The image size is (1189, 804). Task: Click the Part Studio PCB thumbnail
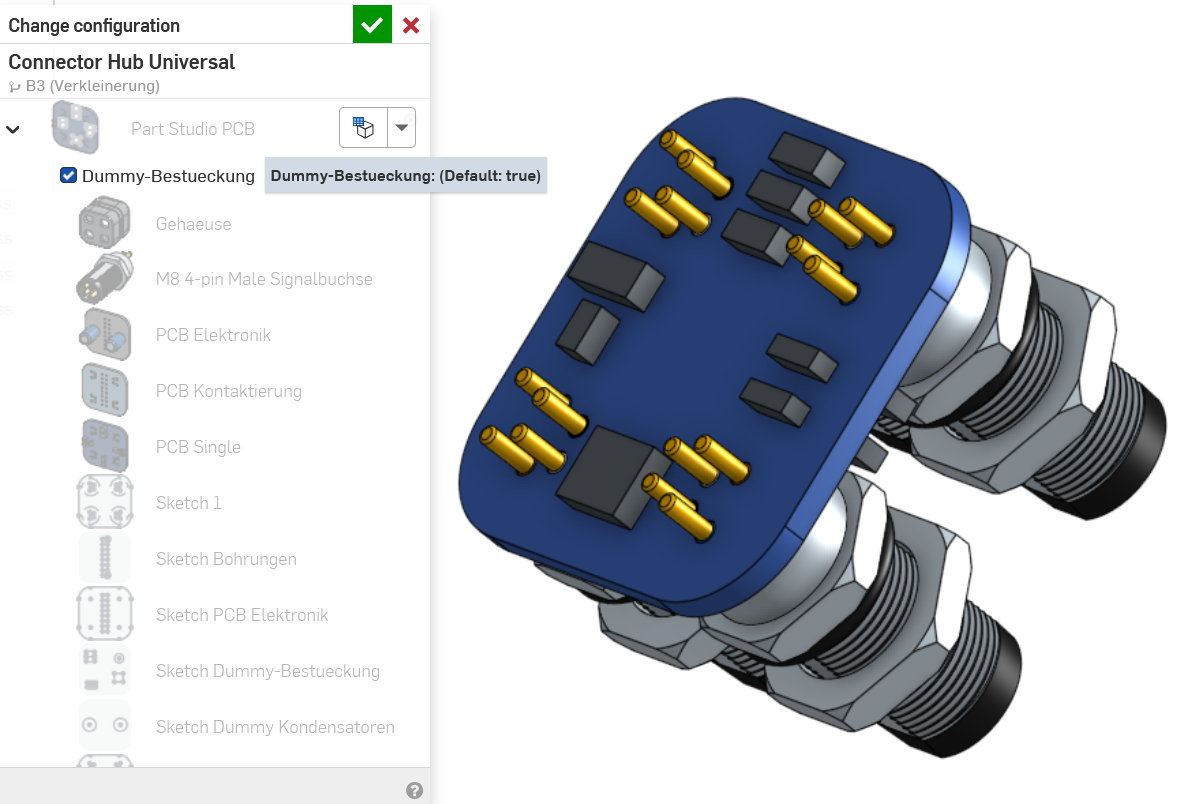coord(75,127)
